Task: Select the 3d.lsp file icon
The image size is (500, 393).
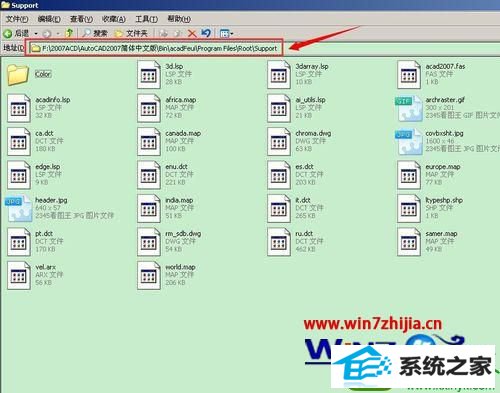Action: point(149,74)
